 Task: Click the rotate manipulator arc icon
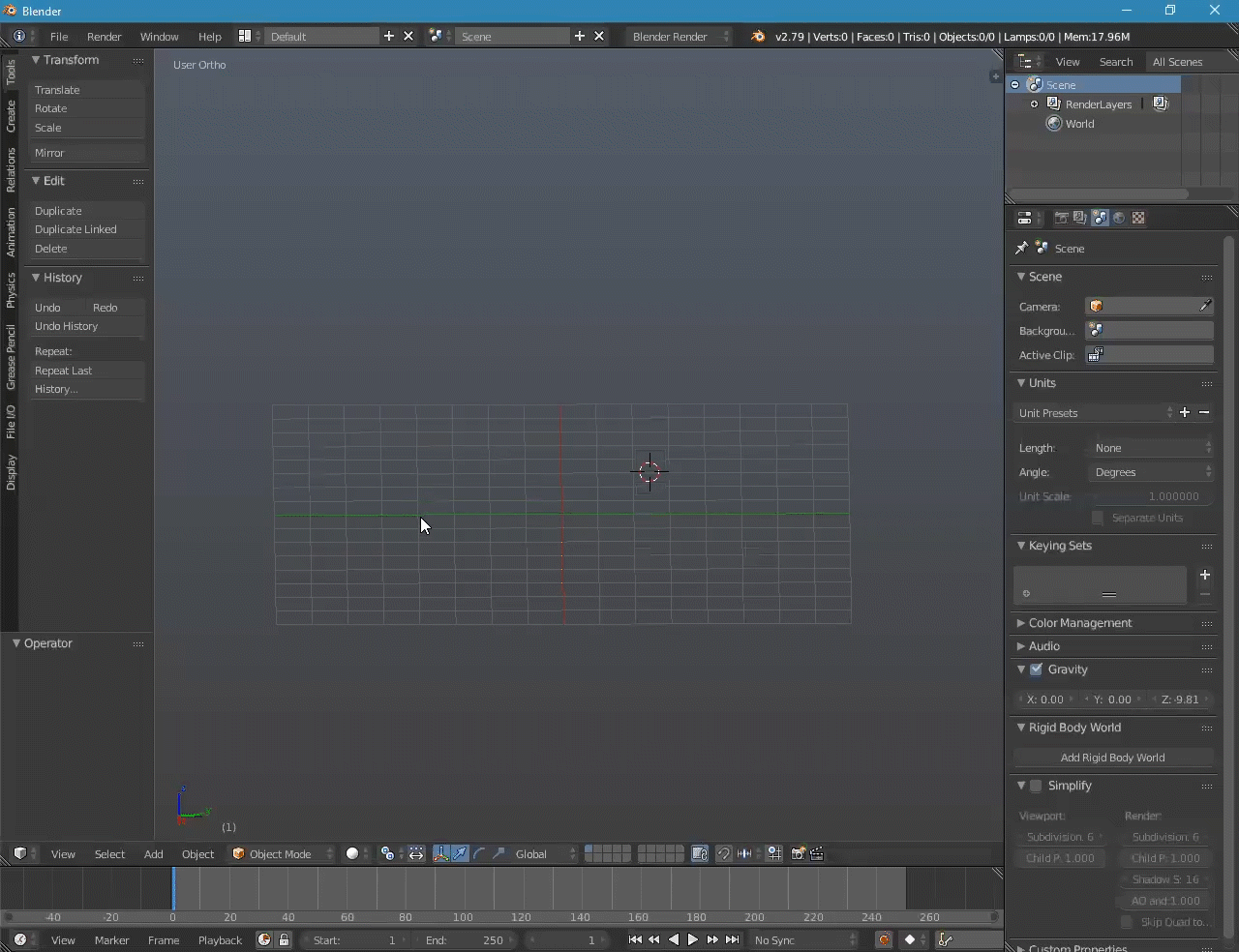[x=479, y=853]
